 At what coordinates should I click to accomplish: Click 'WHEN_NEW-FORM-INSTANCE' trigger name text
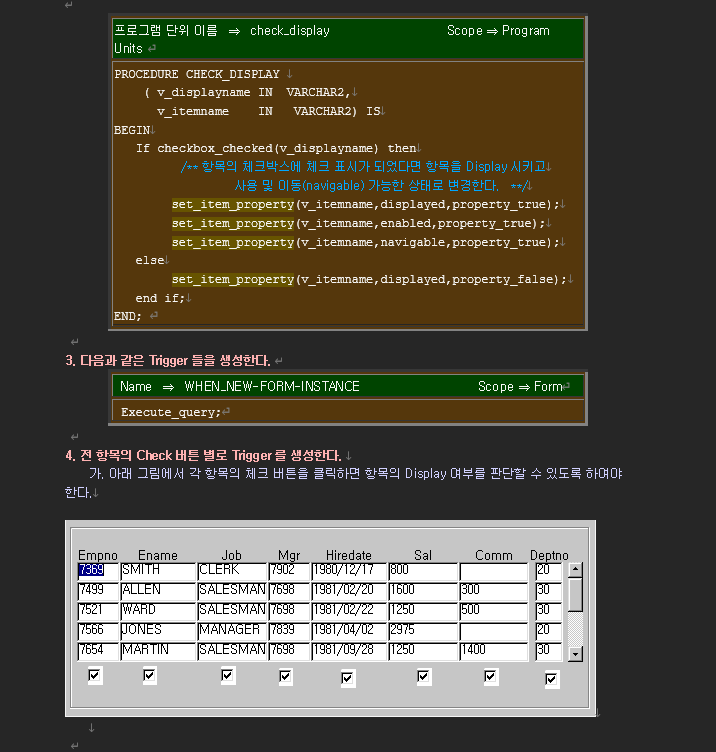[272, 387]
